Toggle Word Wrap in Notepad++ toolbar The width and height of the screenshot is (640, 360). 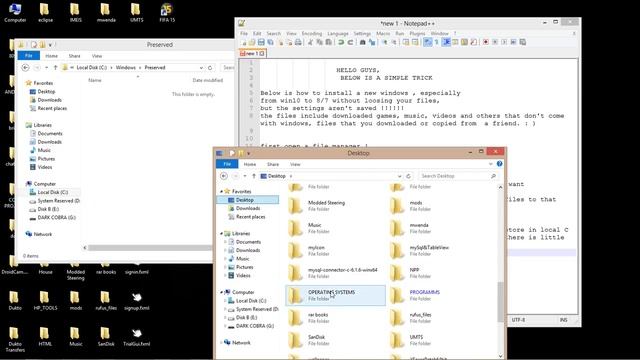point(427,42)
